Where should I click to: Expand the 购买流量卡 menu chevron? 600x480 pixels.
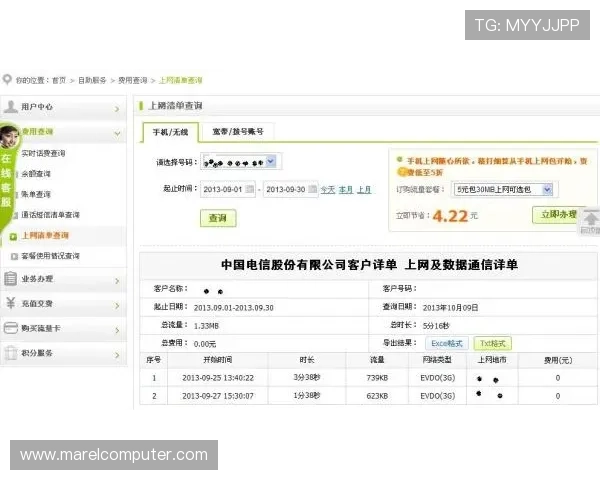(x=117, y=330)
